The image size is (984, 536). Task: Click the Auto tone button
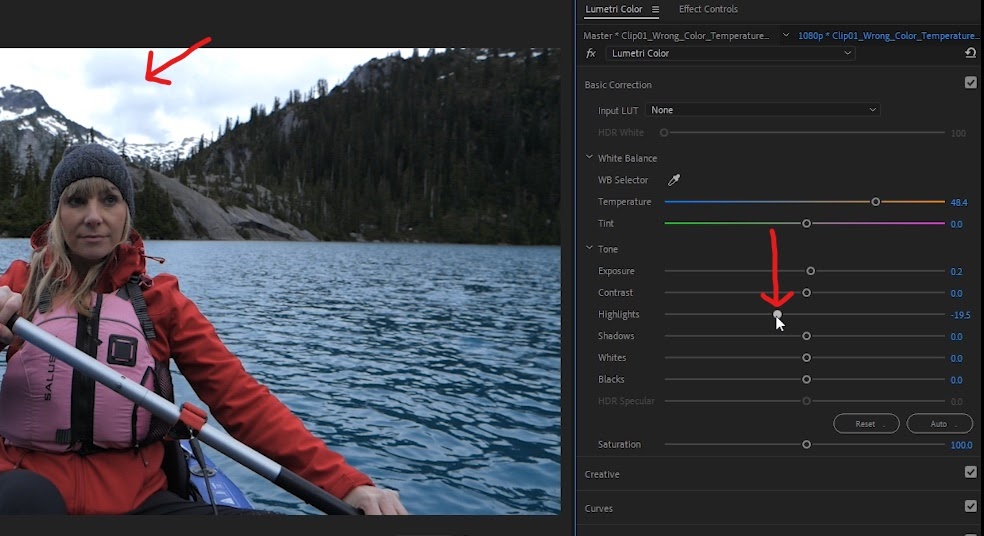939,424
